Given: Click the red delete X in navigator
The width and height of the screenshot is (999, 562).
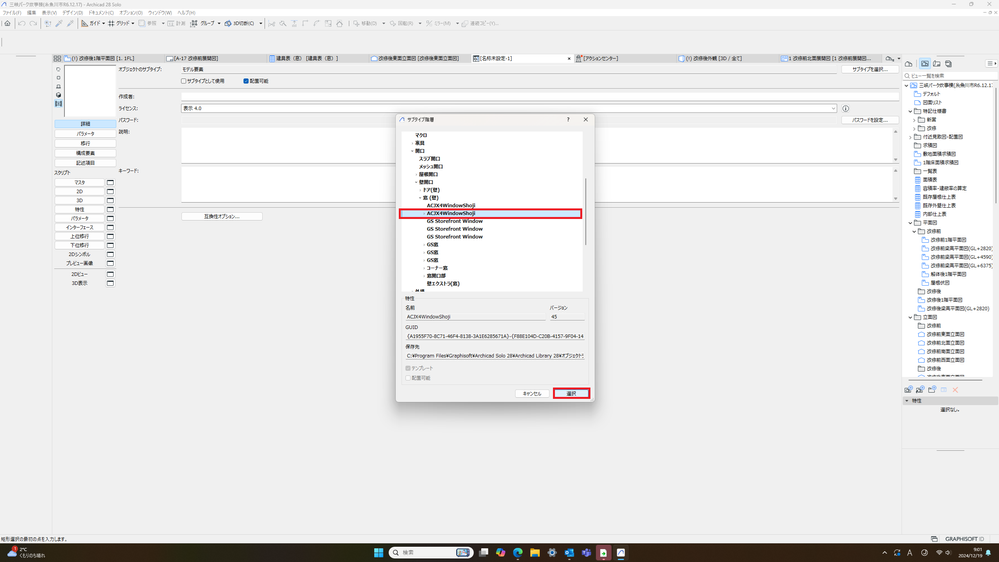Looking at the screenshot, I should coord(955,389).
